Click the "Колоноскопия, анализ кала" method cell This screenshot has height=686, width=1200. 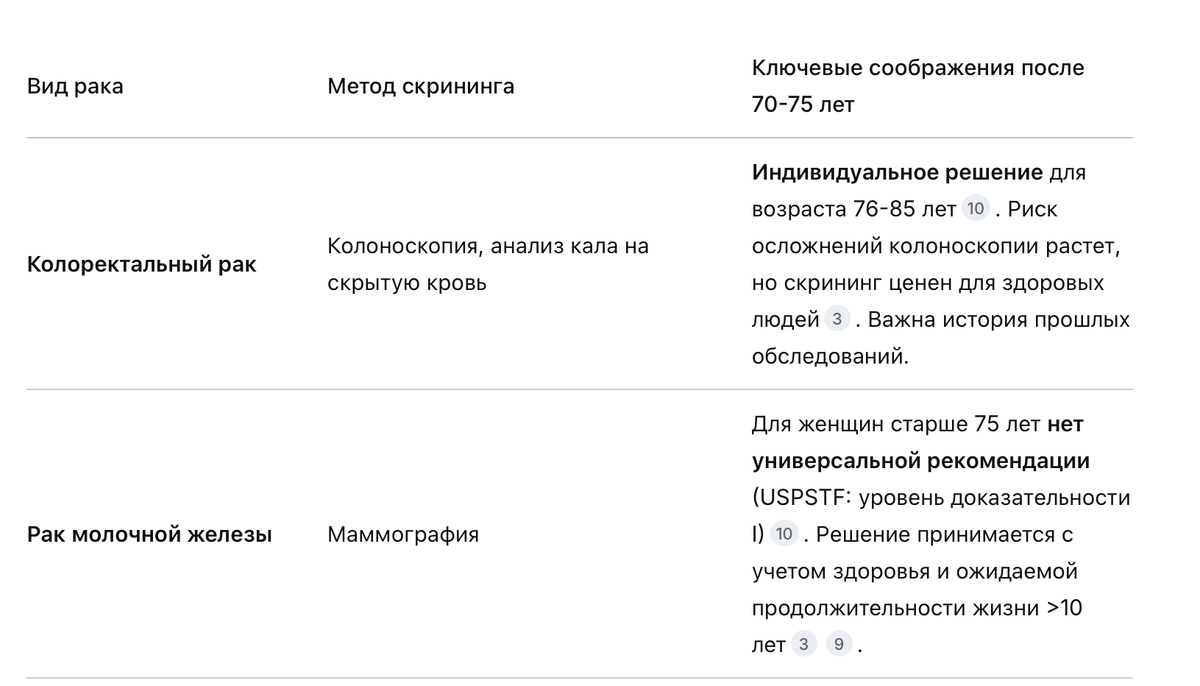click(488, 264)
